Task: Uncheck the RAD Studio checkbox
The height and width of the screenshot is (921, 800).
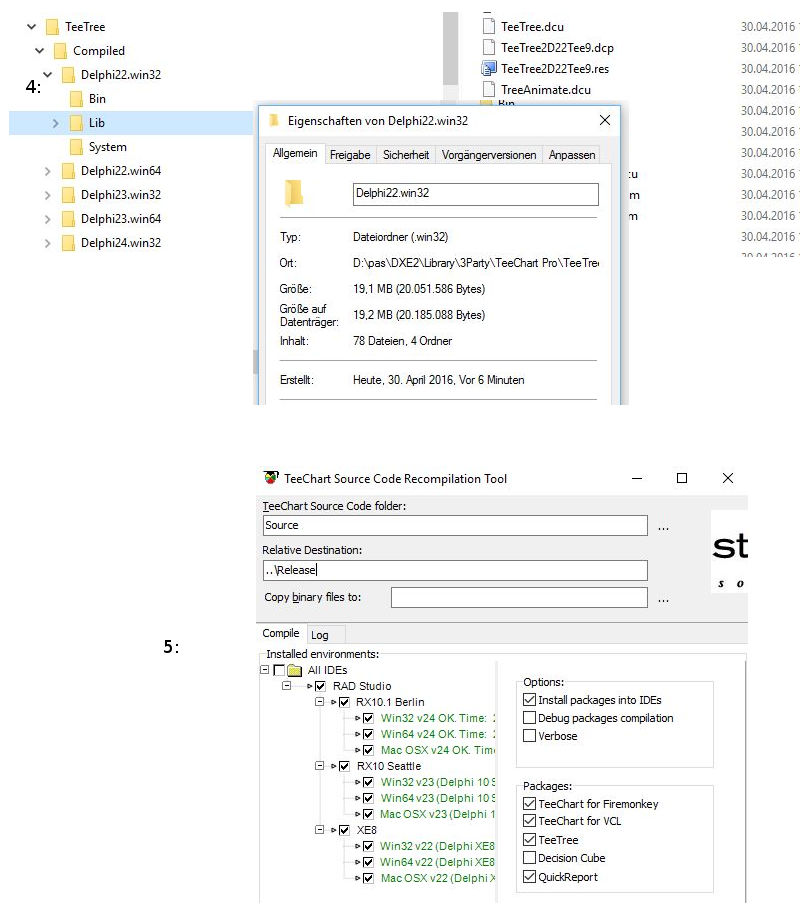Action: click(320, 686)
